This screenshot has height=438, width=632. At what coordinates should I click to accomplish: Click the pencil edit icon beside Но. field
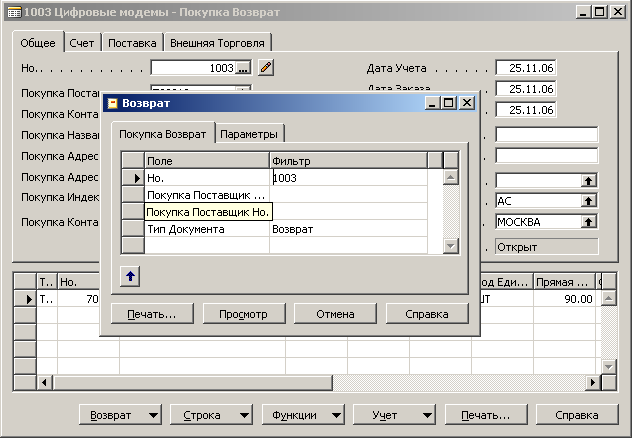click(266, 67)
